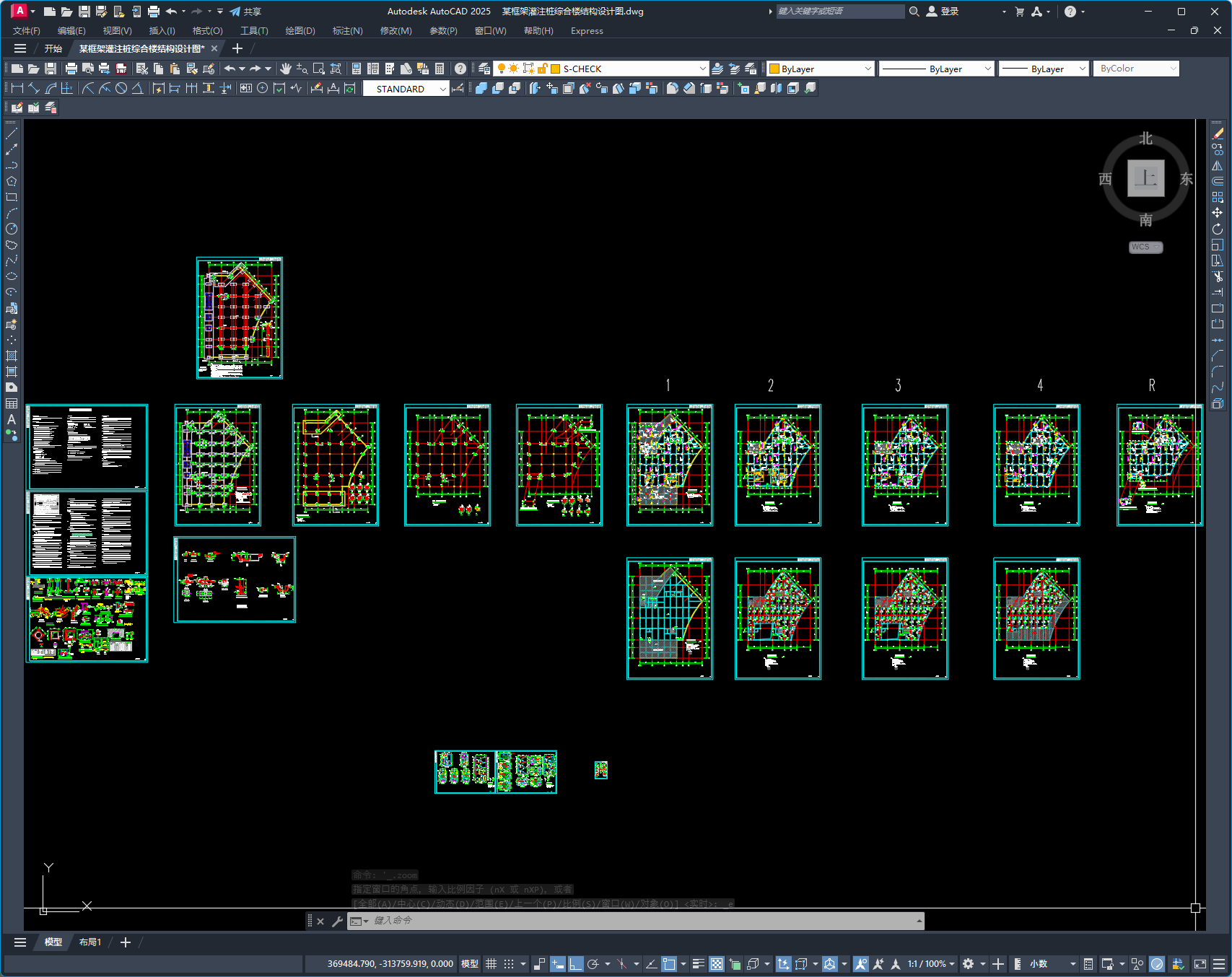The width and height of the screenshot is (1232, 977).
Task: Toggle lineweight display
Action: [x=699, y=964]
